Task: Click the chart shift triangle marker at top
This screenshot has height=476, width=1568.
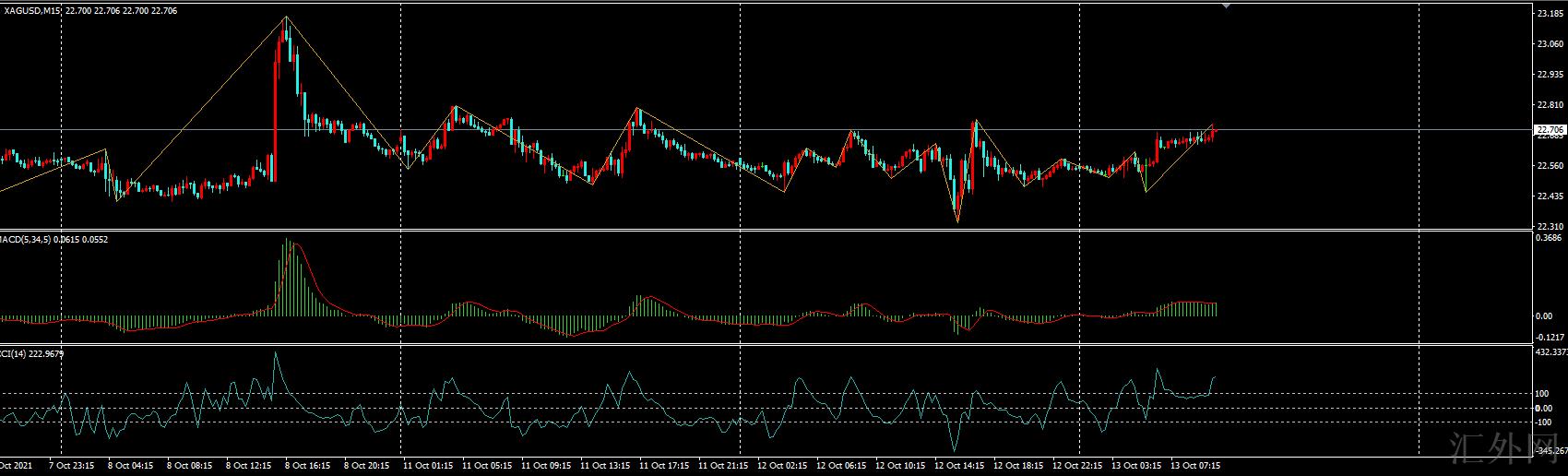Action: tap(1226, 6)
